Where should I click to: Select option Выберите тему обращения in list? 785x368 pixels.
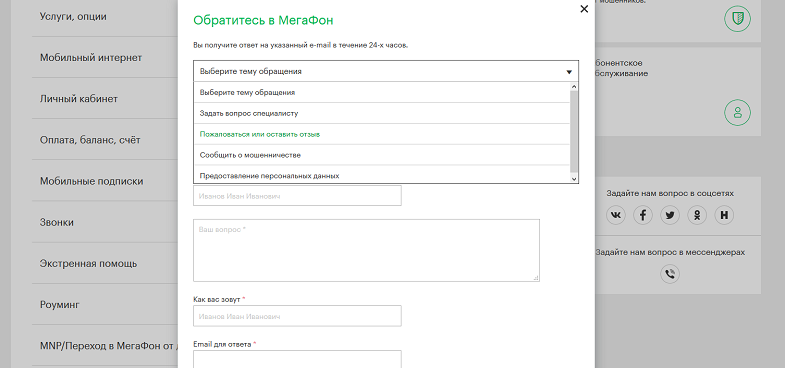click(382, 92)
